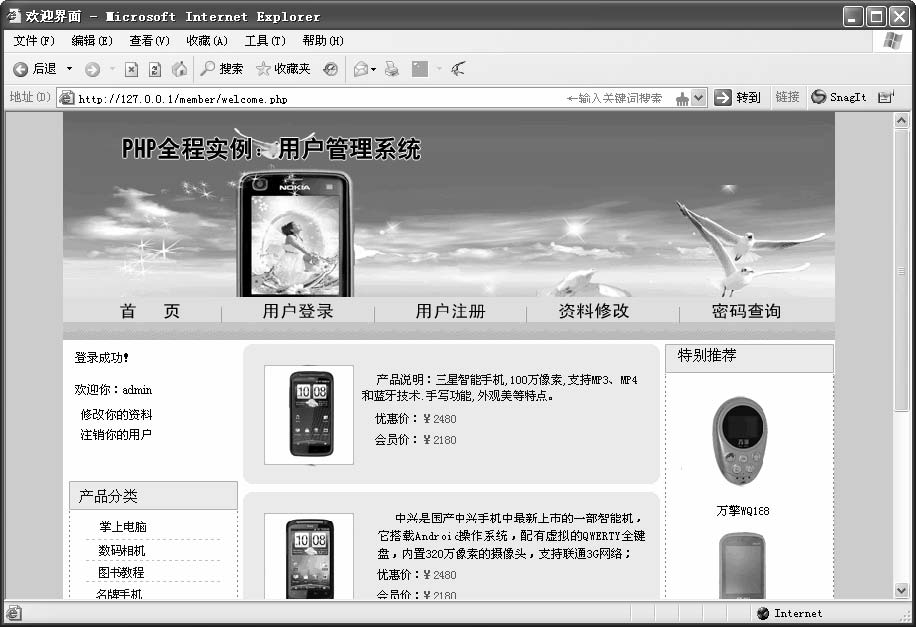Viewport: 916px width, 627px height.
Task: Open the Favorites (收藏夹) toolbar button
Action: (x=283, y=69)
